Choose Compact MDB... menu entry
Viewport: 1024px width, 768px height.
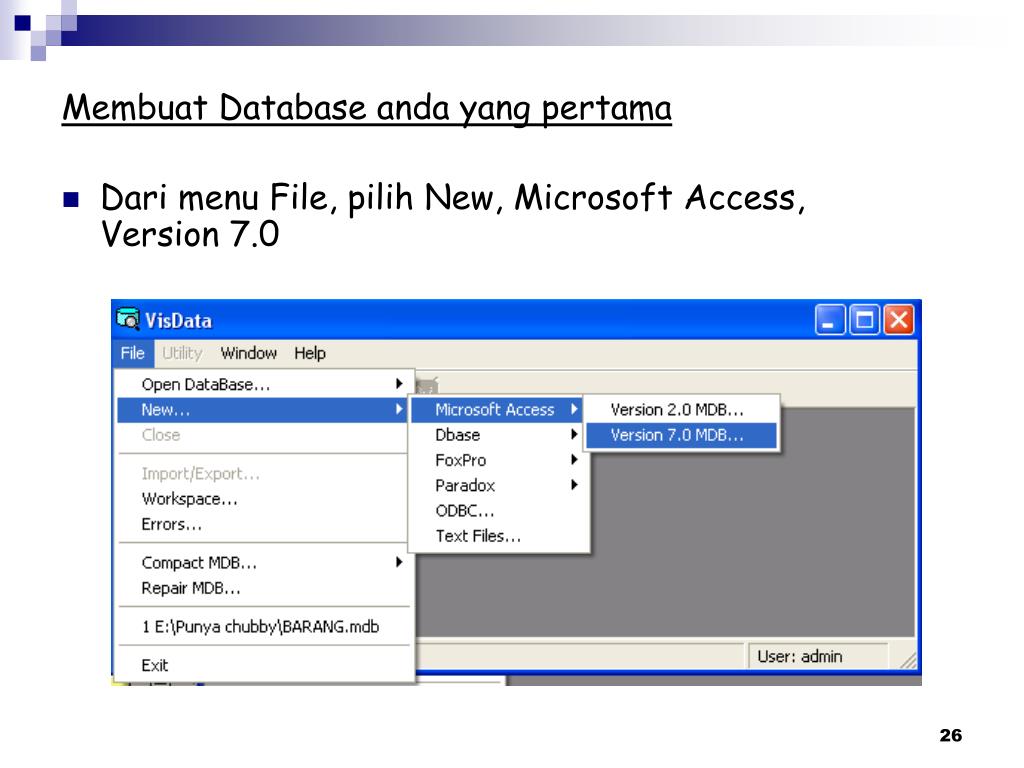(x=263, y=563)
